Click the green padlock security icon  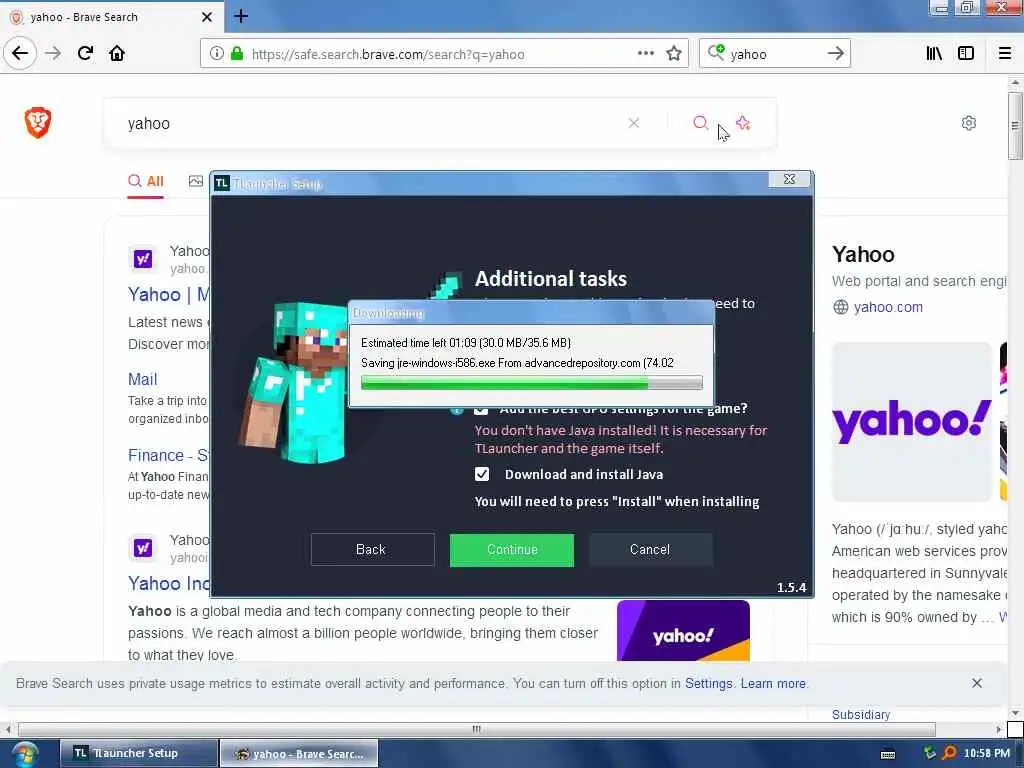[237, 54]
